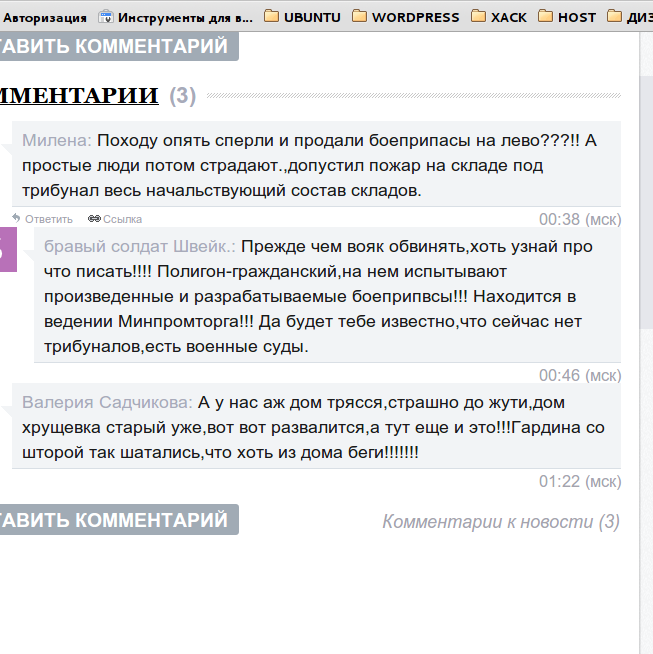
Task: Open the UBUNTU bookmarks folder
Action: point(302,17)
